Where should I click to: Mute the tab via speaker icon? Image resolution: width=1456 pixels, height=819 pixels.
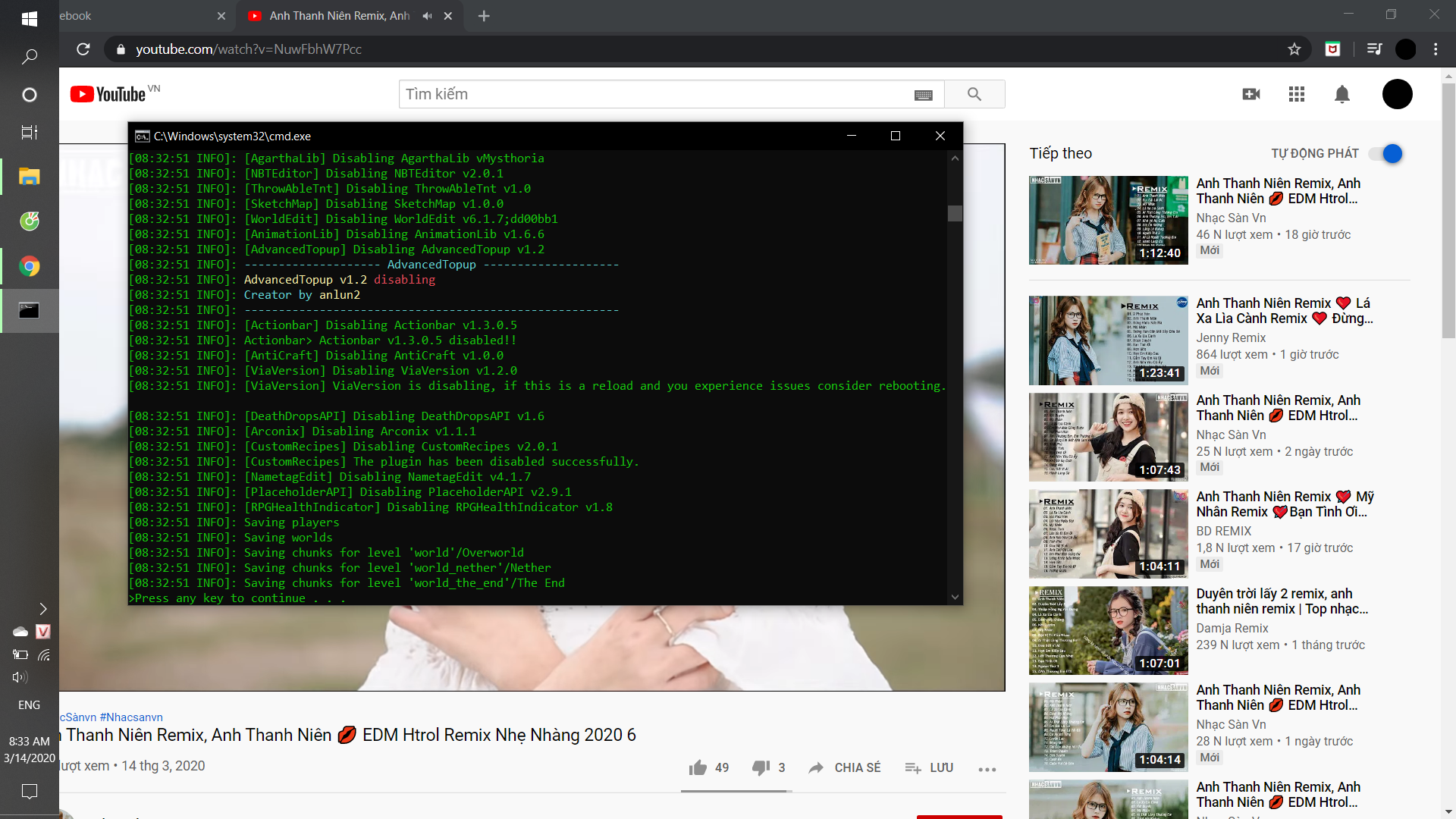pyautogui.click(x=428, y=16)
